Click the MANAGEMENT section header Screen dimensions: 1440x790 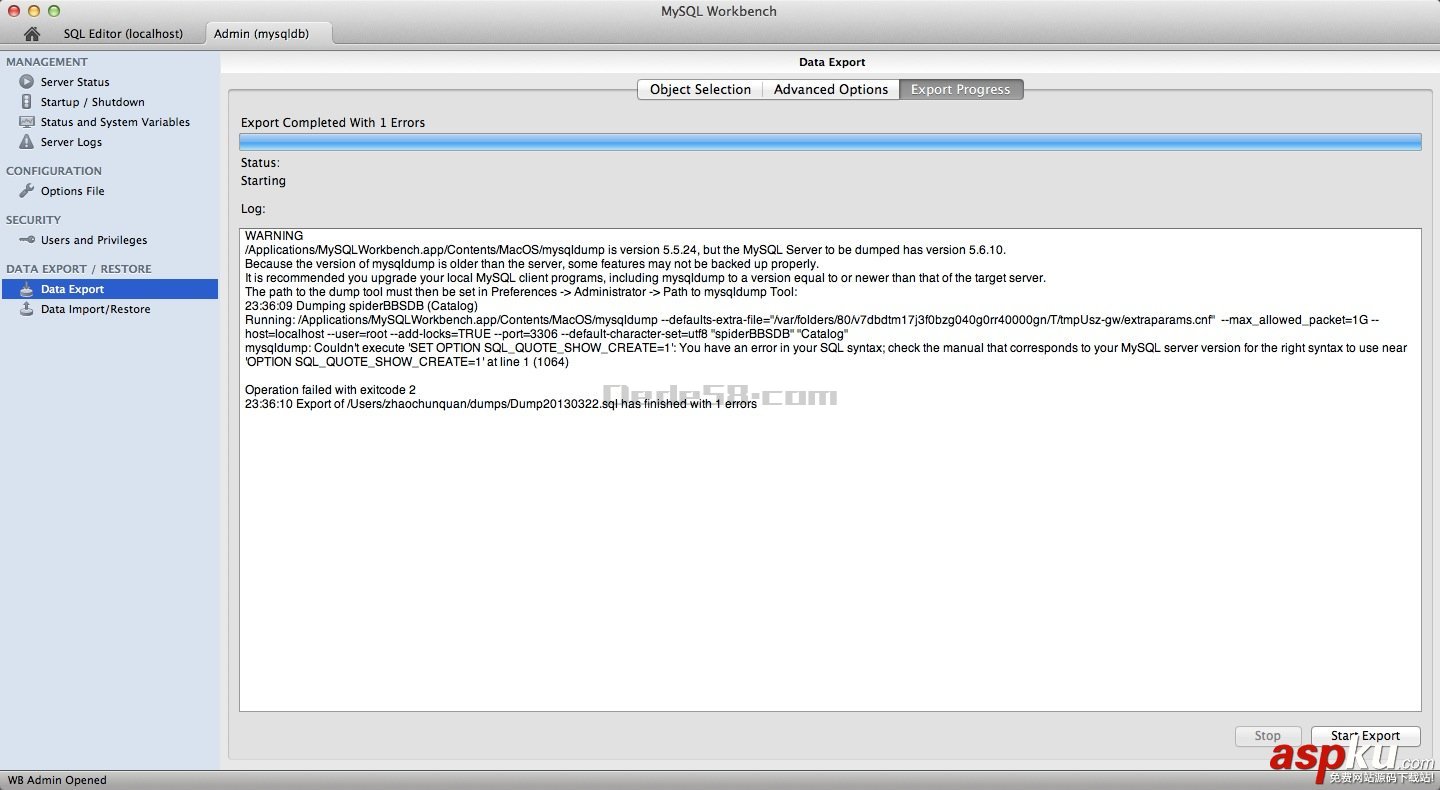47,62
